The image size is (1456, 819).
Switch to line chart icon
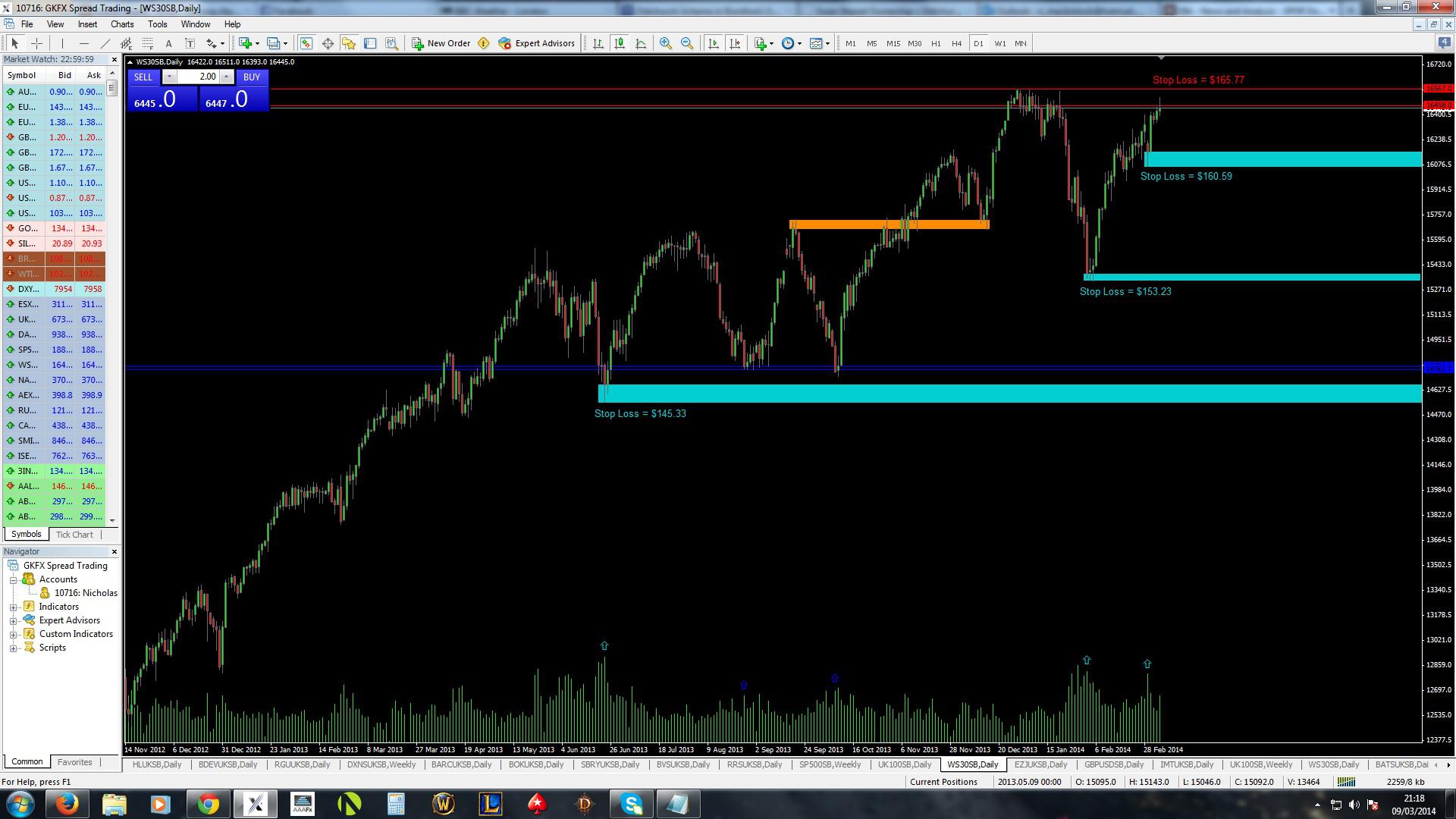[641, 43]
